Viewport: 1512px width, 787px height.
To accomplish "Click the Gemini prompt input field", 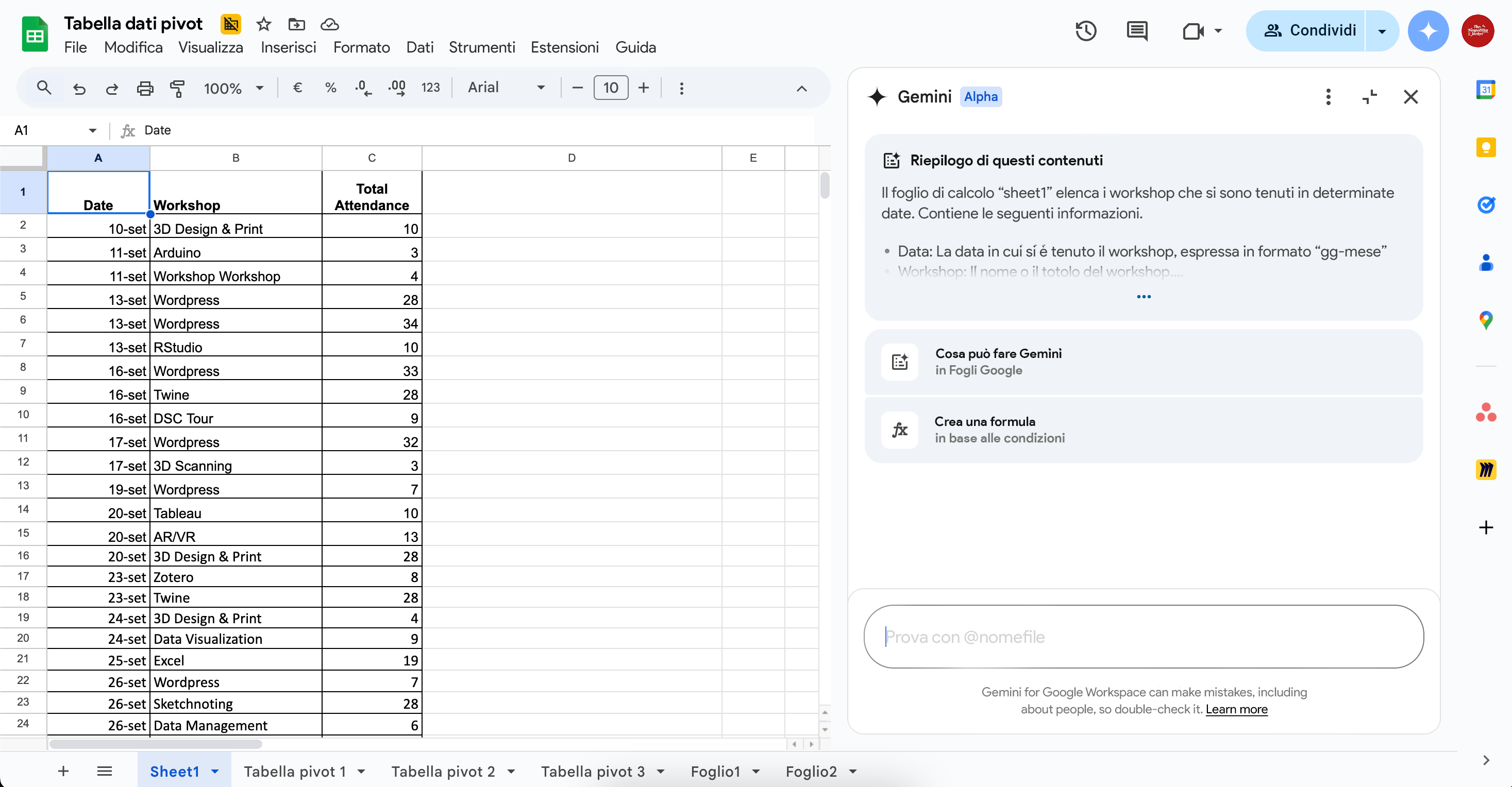I will coord(1143,636).
